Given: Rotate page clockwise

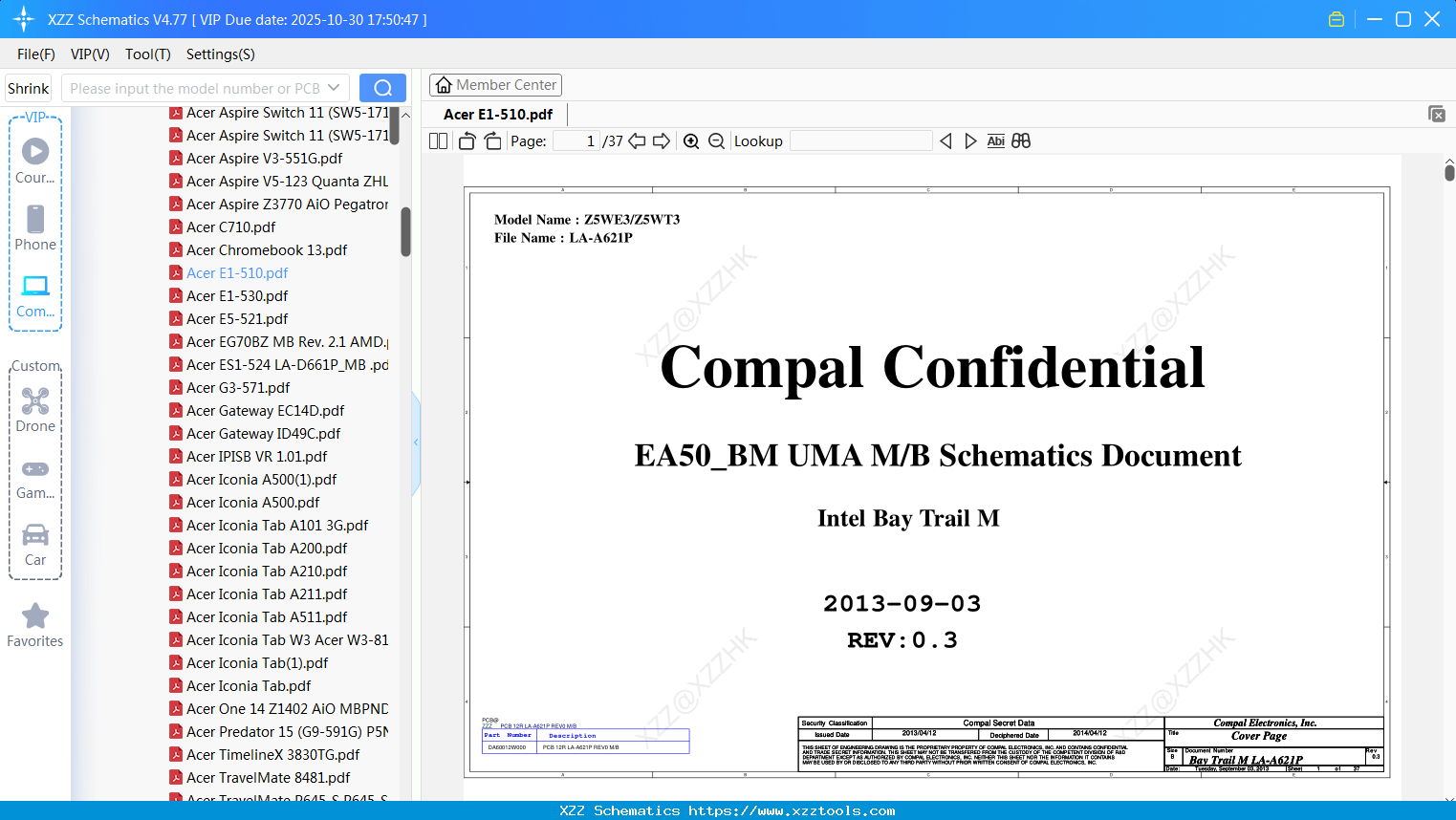Looking at the screenshot, I should (493, 141).
